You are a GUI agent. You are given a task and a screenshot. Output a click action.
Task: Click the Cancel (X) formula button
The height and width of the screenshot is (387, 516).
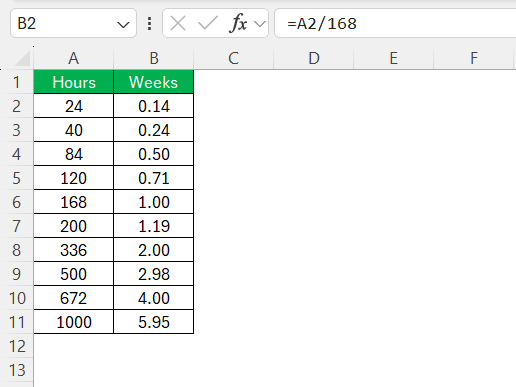178,24
